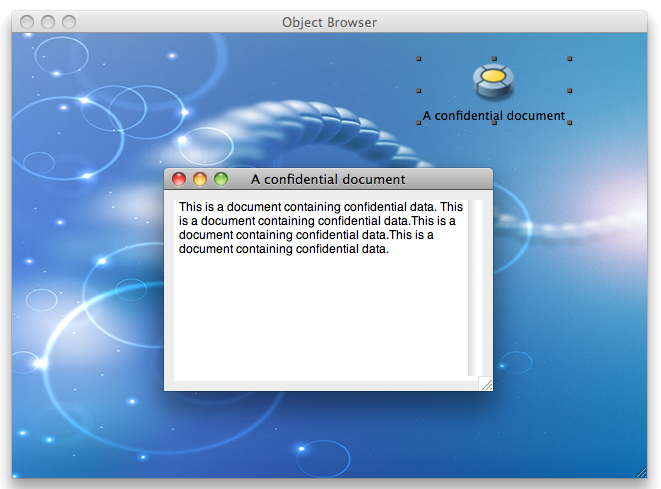Zoom the confidential document window with the green button
This screenshot has width=661, height=489.
point(221,179)
